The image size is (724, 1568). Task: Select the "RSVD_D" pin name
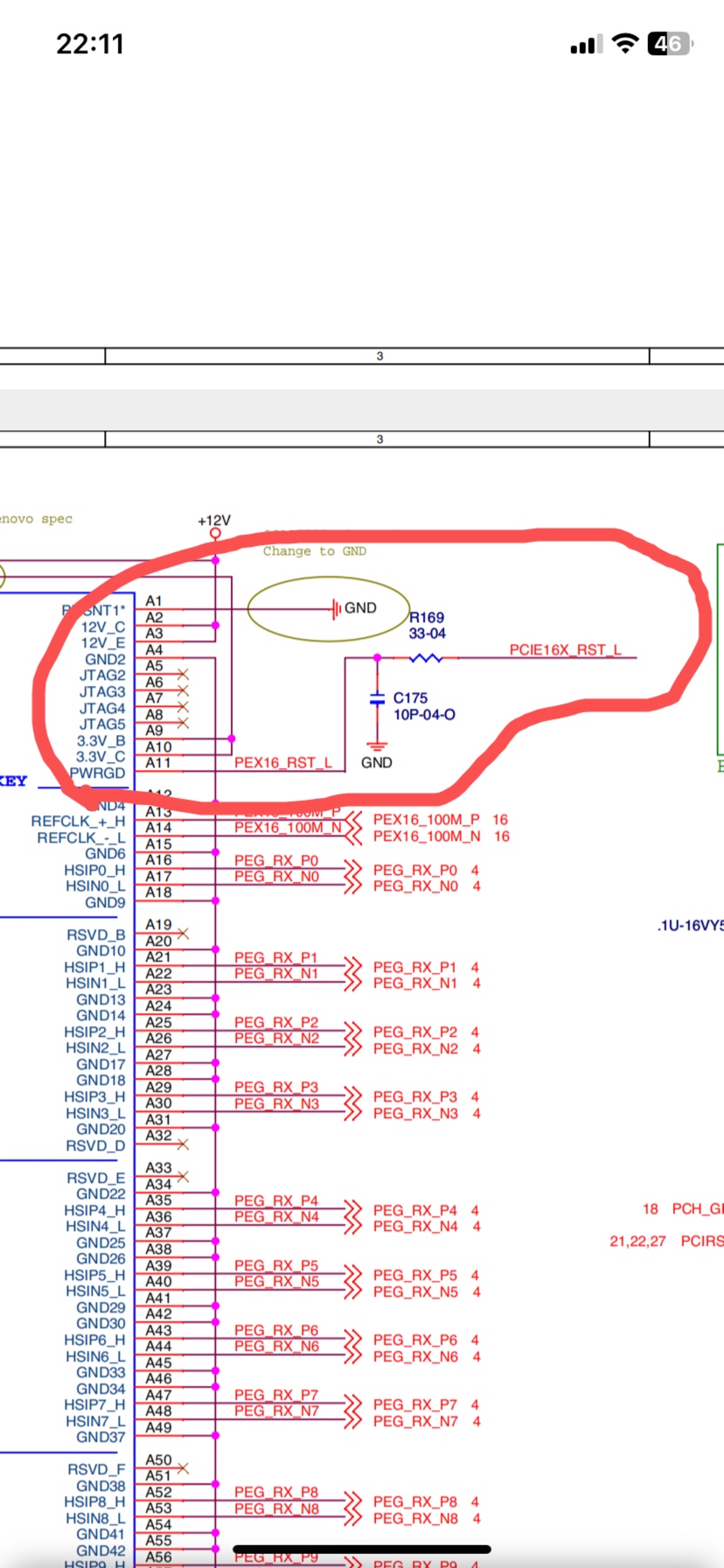click(x=95, y=1146)
